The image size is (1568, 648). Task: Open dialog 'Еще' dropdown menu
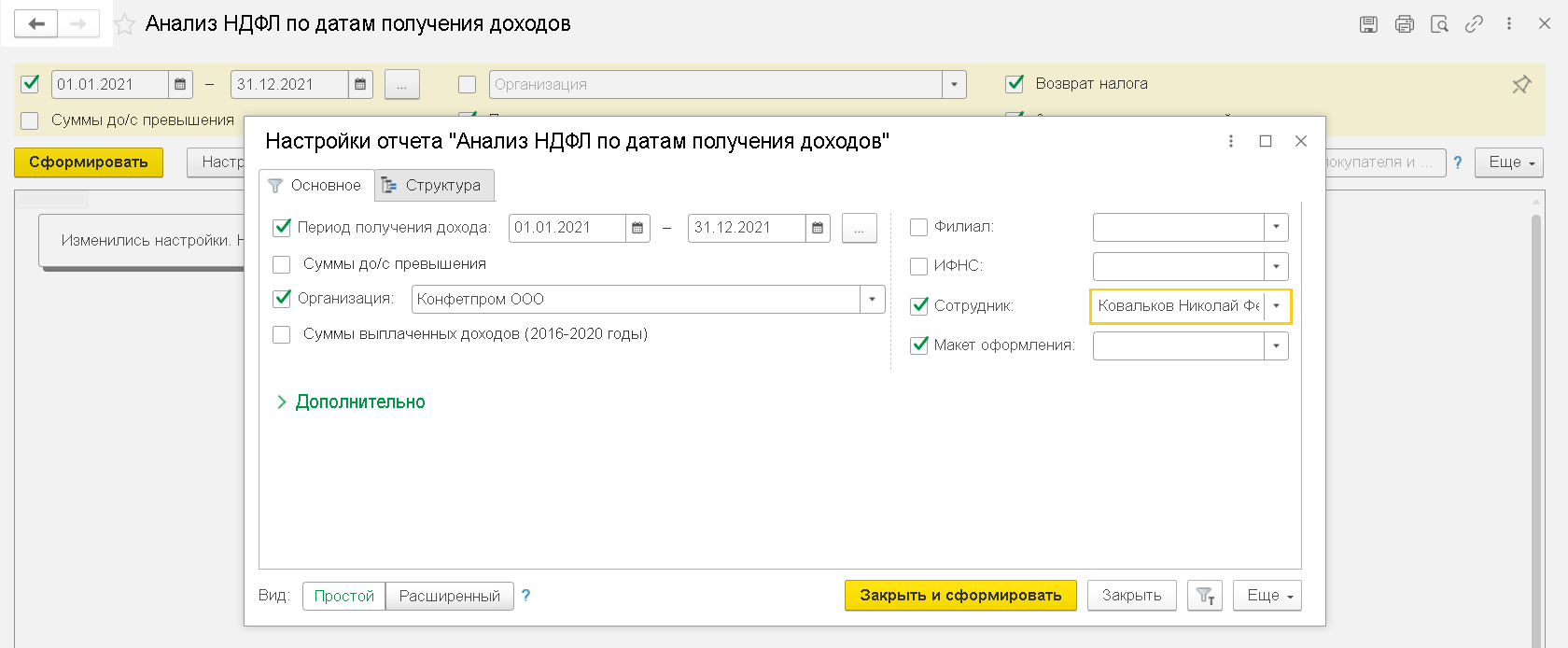click(x=1267, y=595)
